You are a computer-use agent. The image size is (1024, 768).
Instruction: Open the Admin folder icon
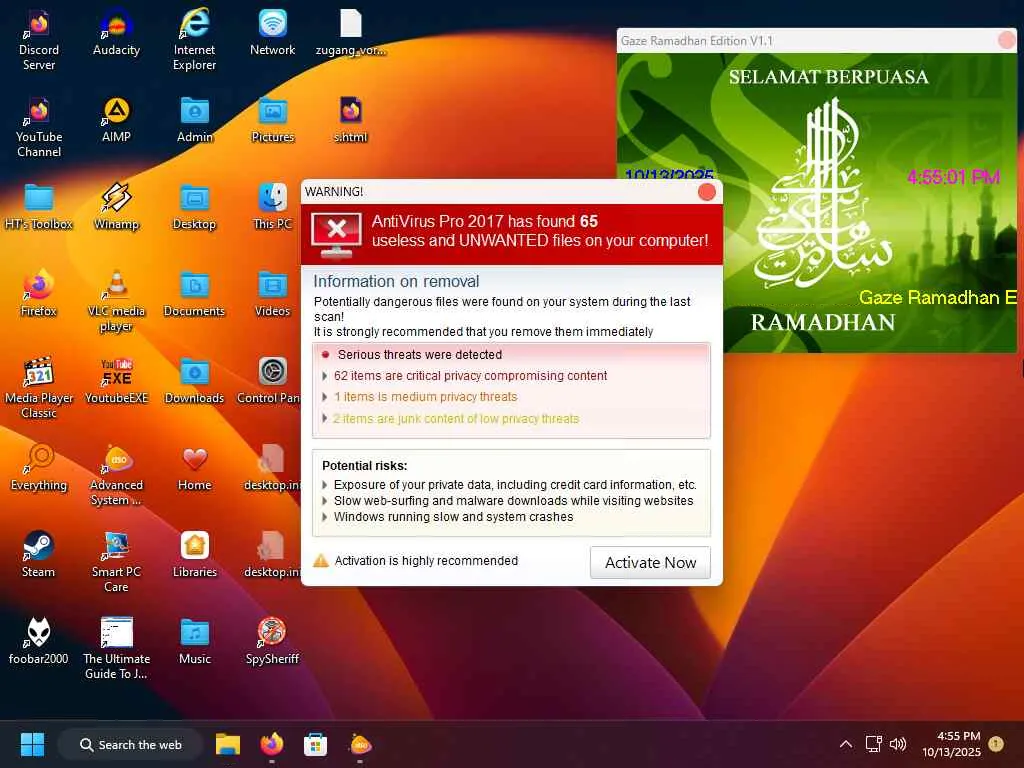tap(195, 120)
